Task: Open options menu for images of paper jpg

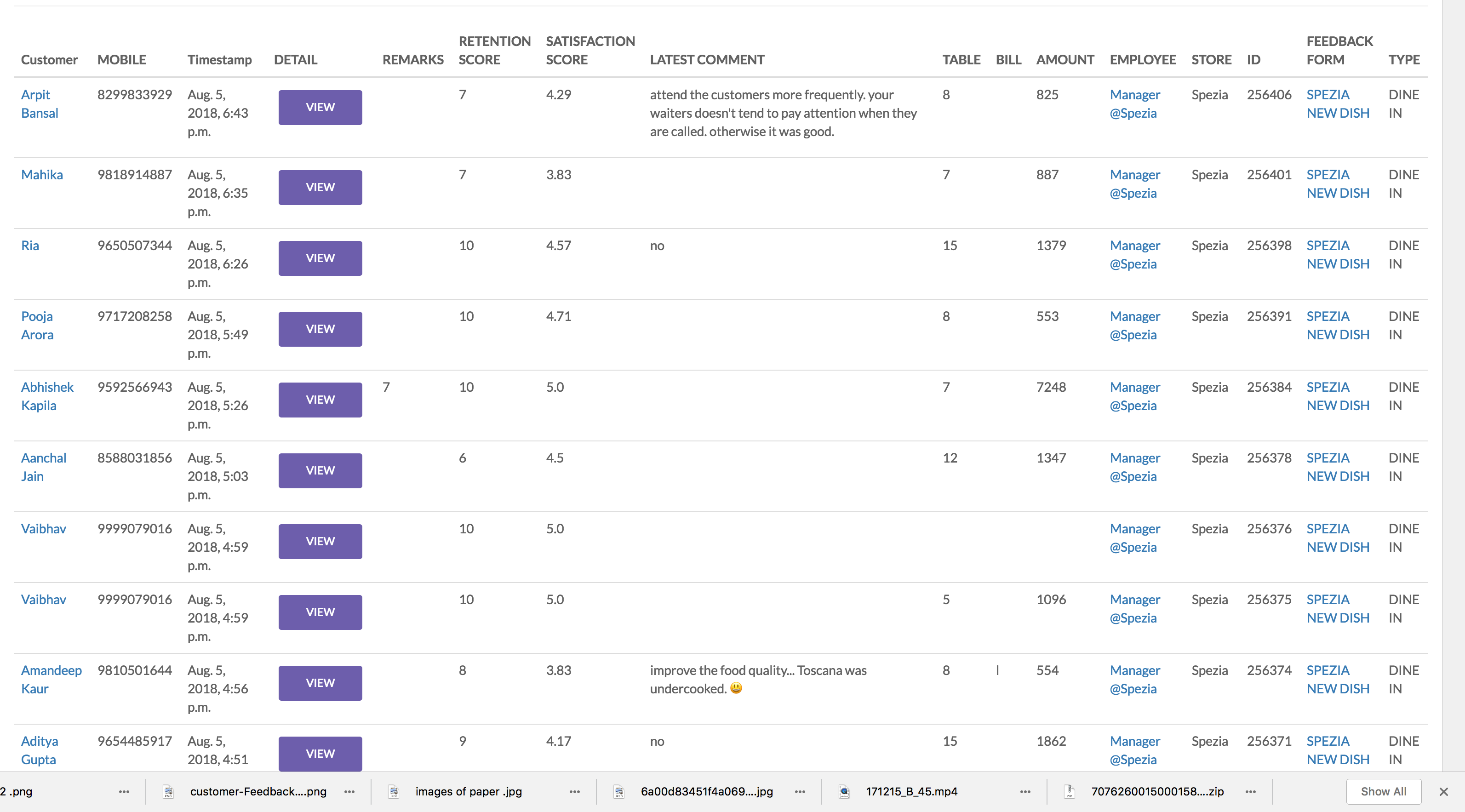Action: (574, 791)
